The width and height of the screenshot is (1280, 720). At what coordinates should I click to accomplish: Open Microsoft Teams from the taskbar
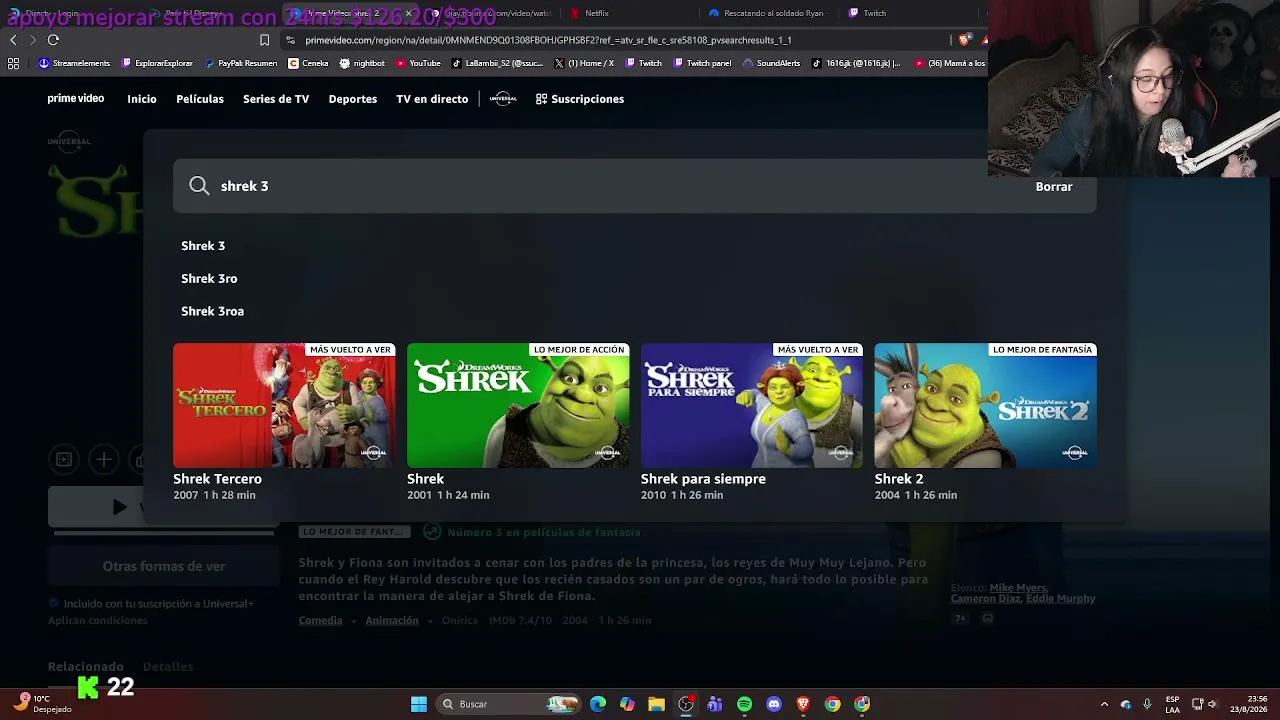[x=715, y=704]
